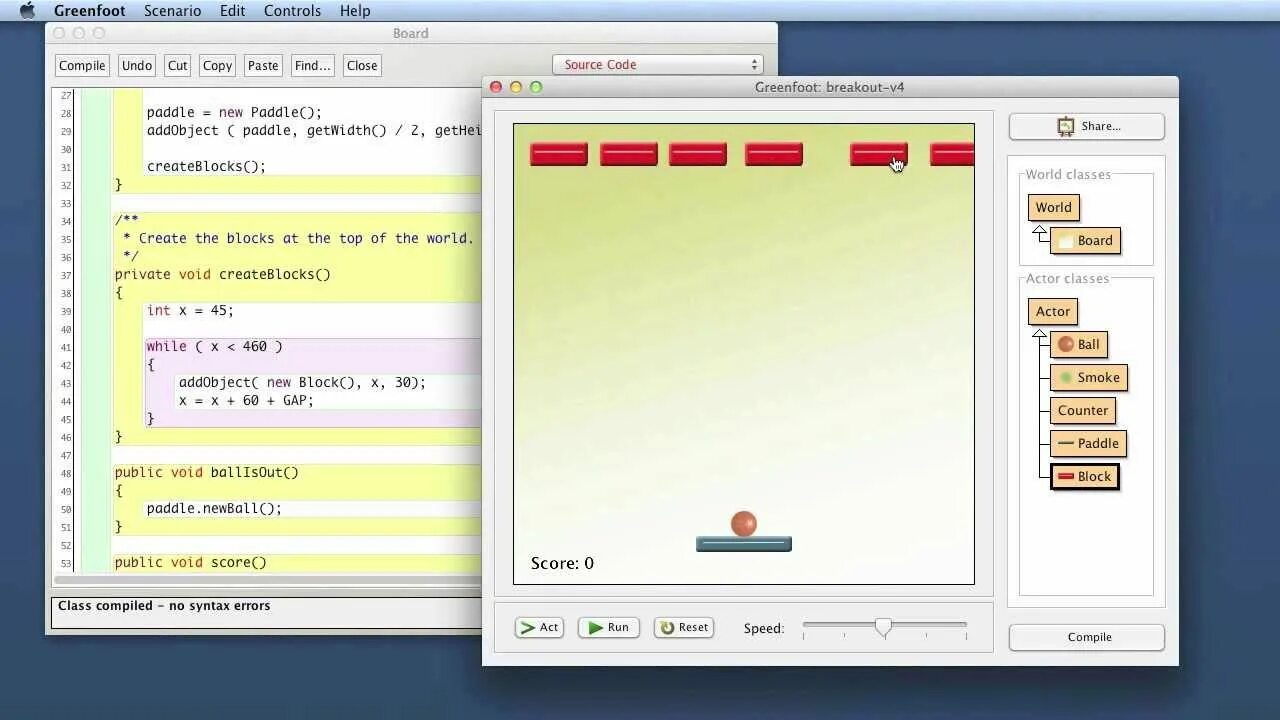The height and width of the screenshot is (720, 1280).
Task: Open the Scenario menu
Action: 172,11
